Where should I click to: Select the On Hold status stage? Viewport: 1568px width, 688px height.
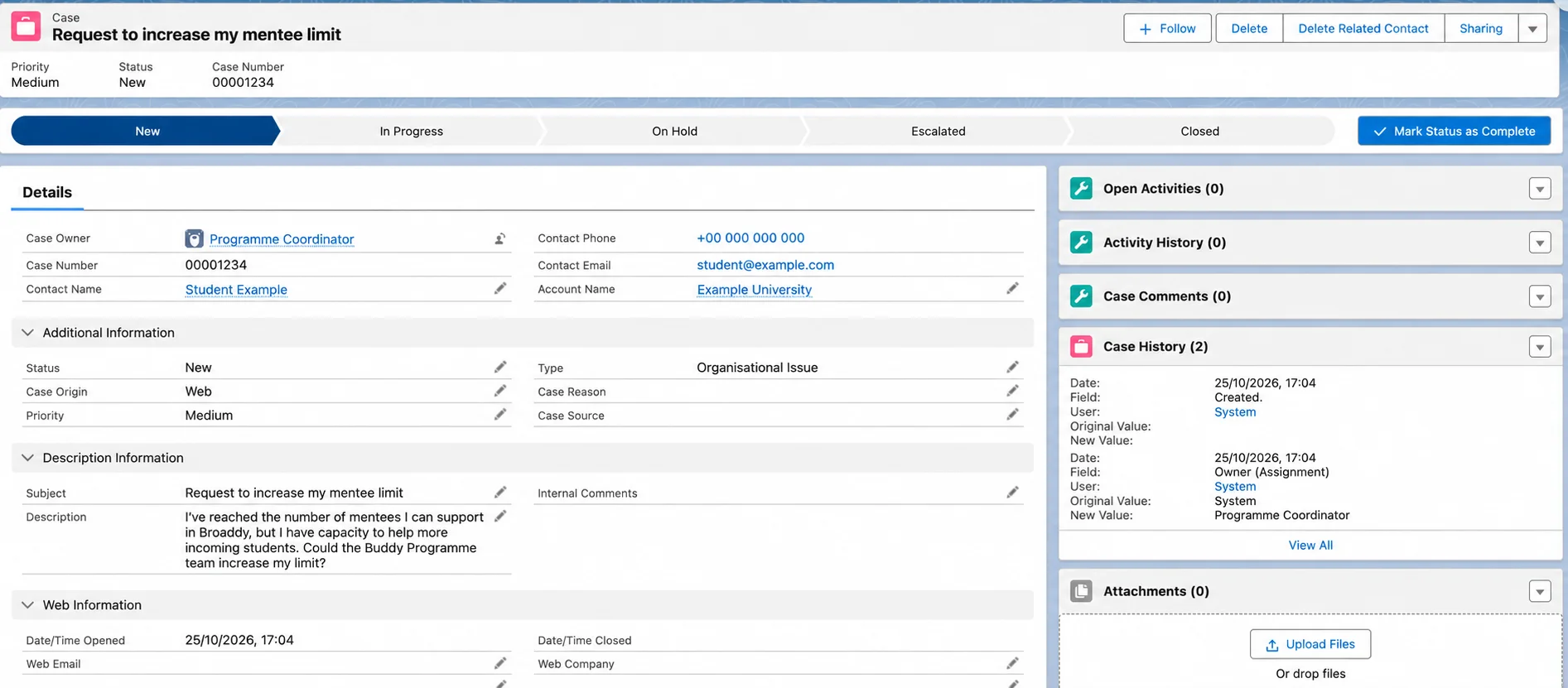coord(674,131)
